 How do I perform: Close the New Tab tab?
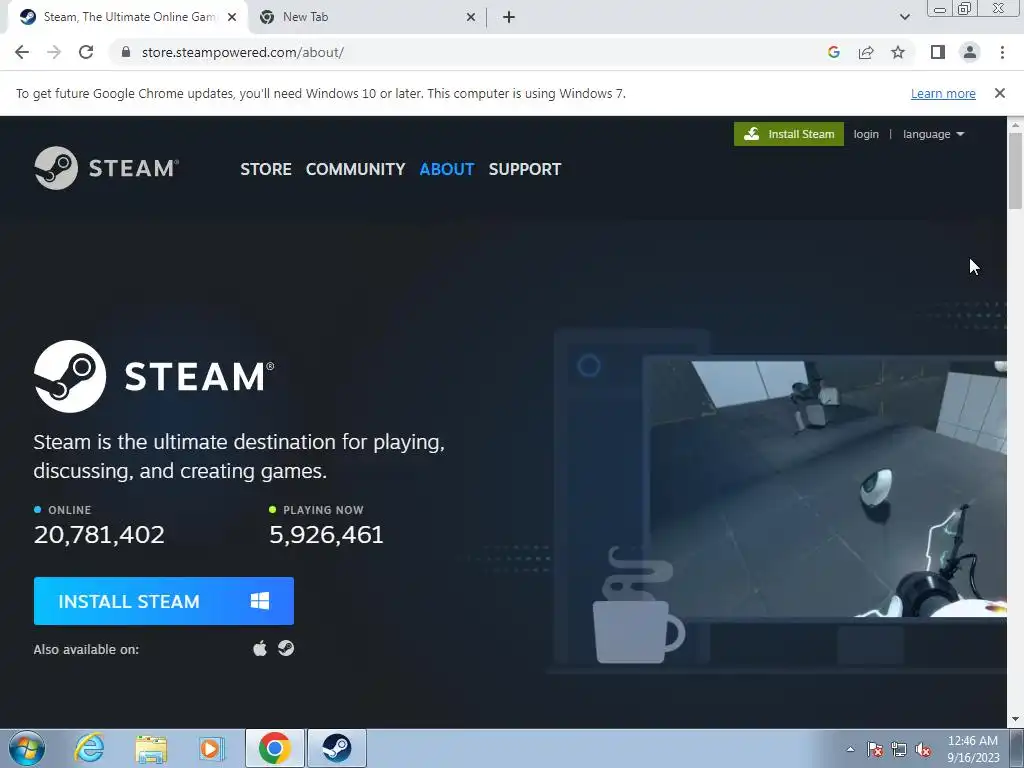coord(471,17)
